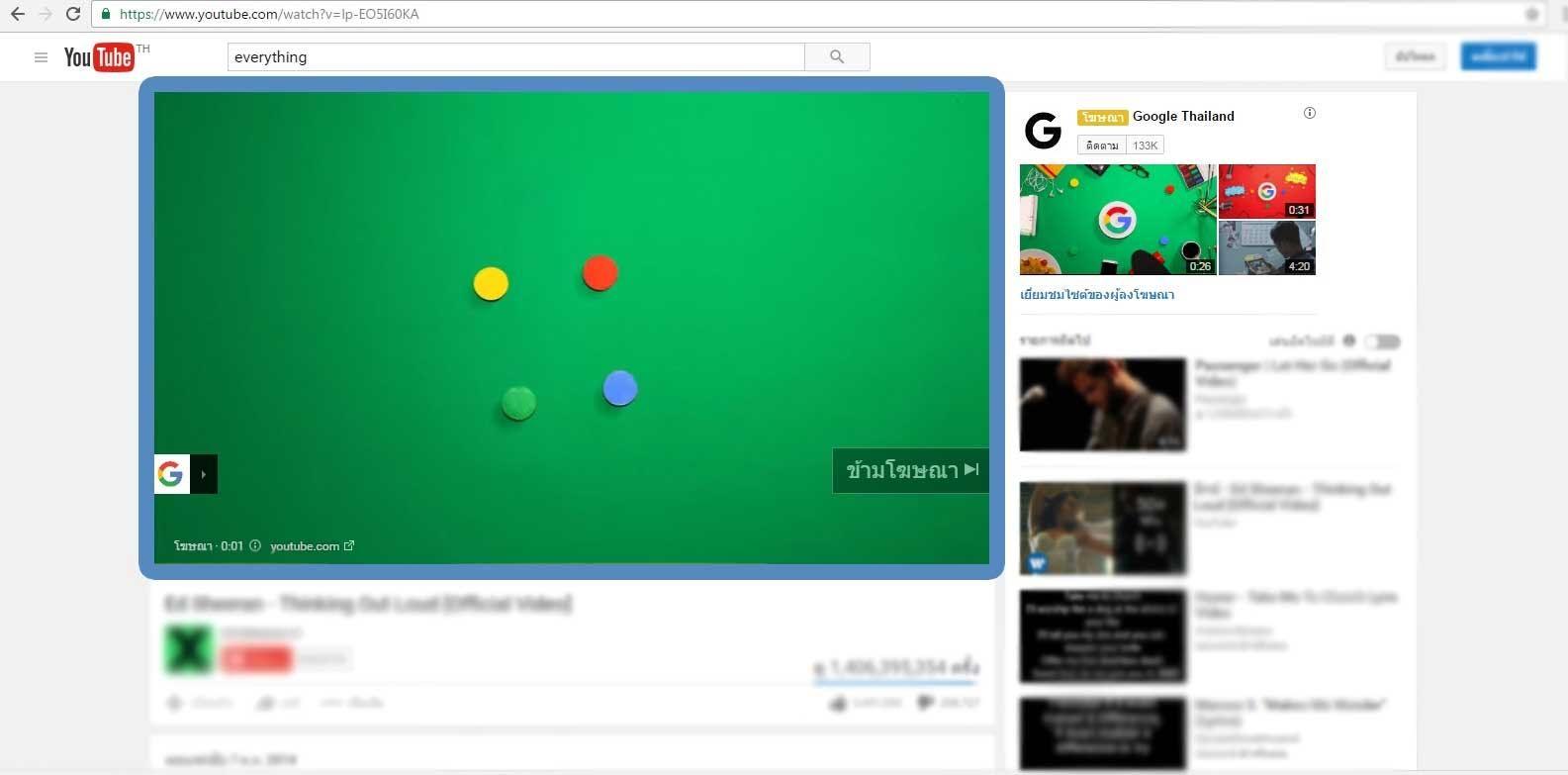1568x775 pixels.
Task: Open the Maroon 5 Makes Me Wonder thumbnail
Action: 1102,733
